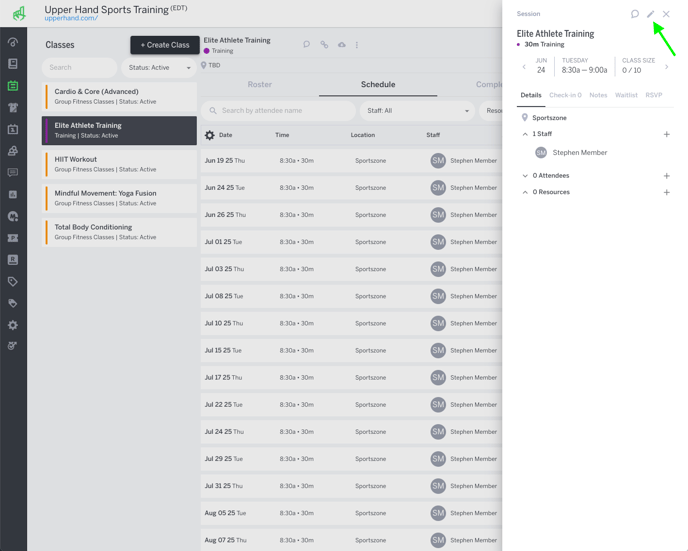Open the circular M icon in sidebar
The width and height of the screenshot is (688, 551).
13,216
